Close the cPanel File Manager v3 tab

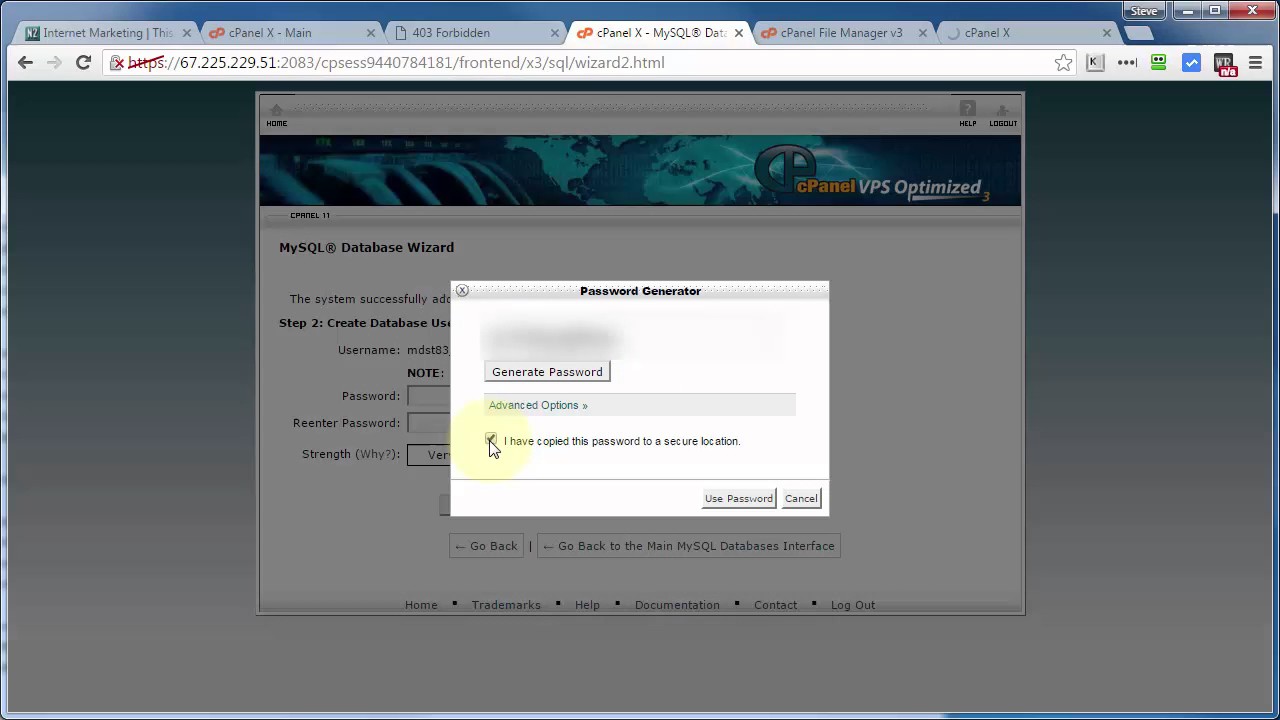click(x=922, y=33)
